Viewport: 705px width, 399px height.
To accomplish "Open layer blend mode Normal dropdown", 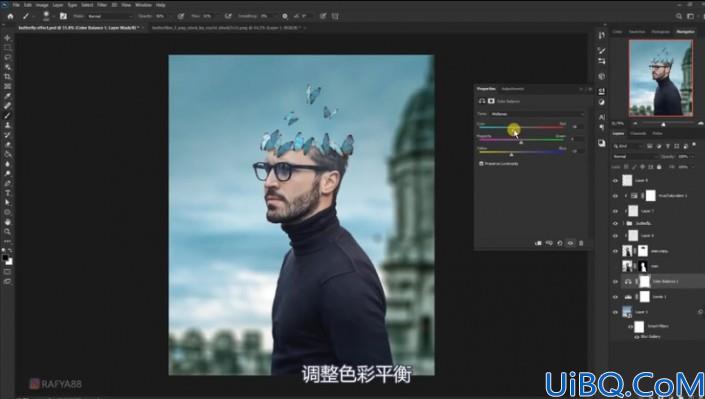I will (x=634, y=157).
